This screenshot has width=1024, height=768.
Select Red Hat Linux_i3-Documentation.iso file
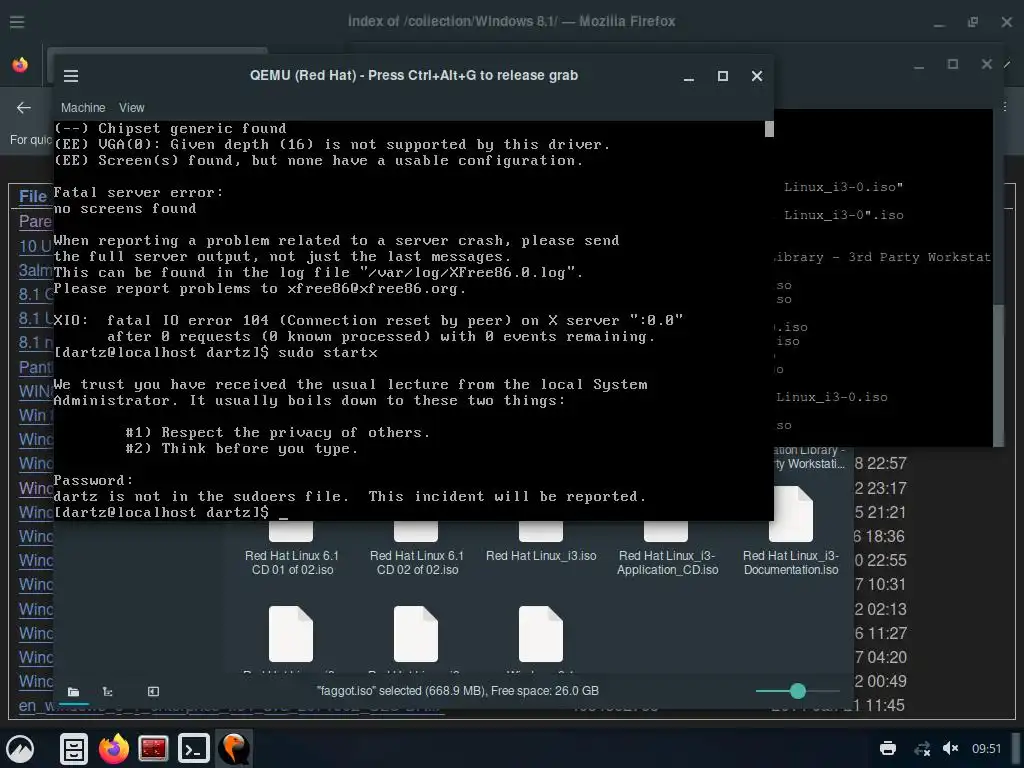[x=791, y=562]
